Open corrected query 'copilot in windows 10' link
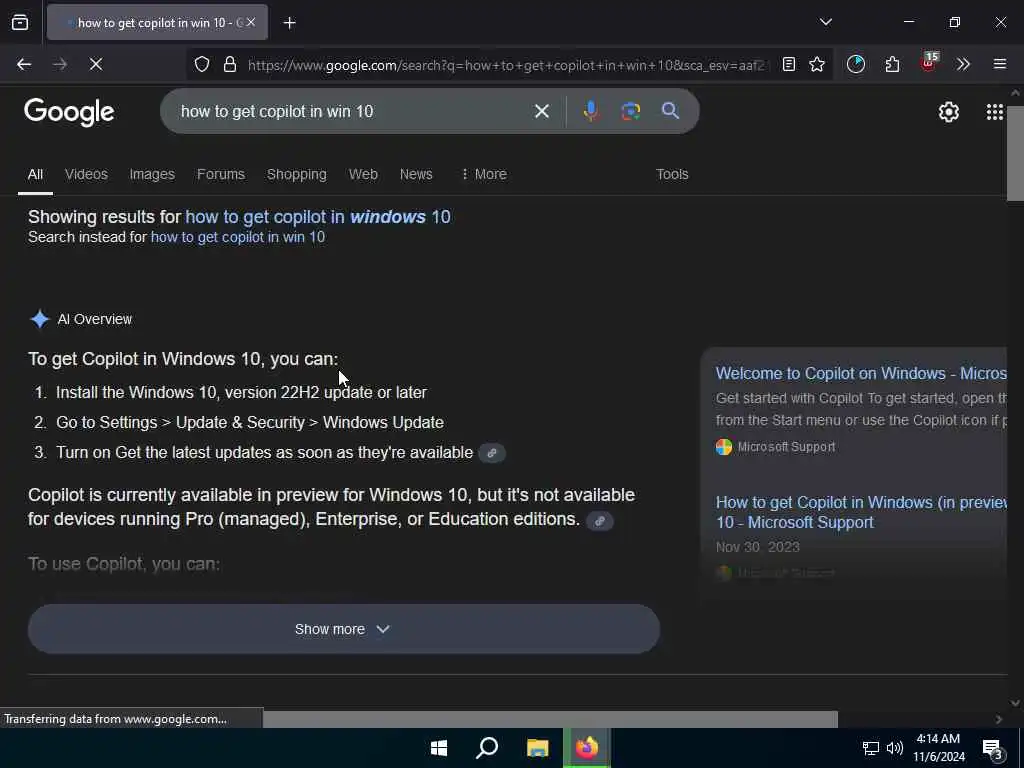Screen dimensions: 1024x768 318,217
